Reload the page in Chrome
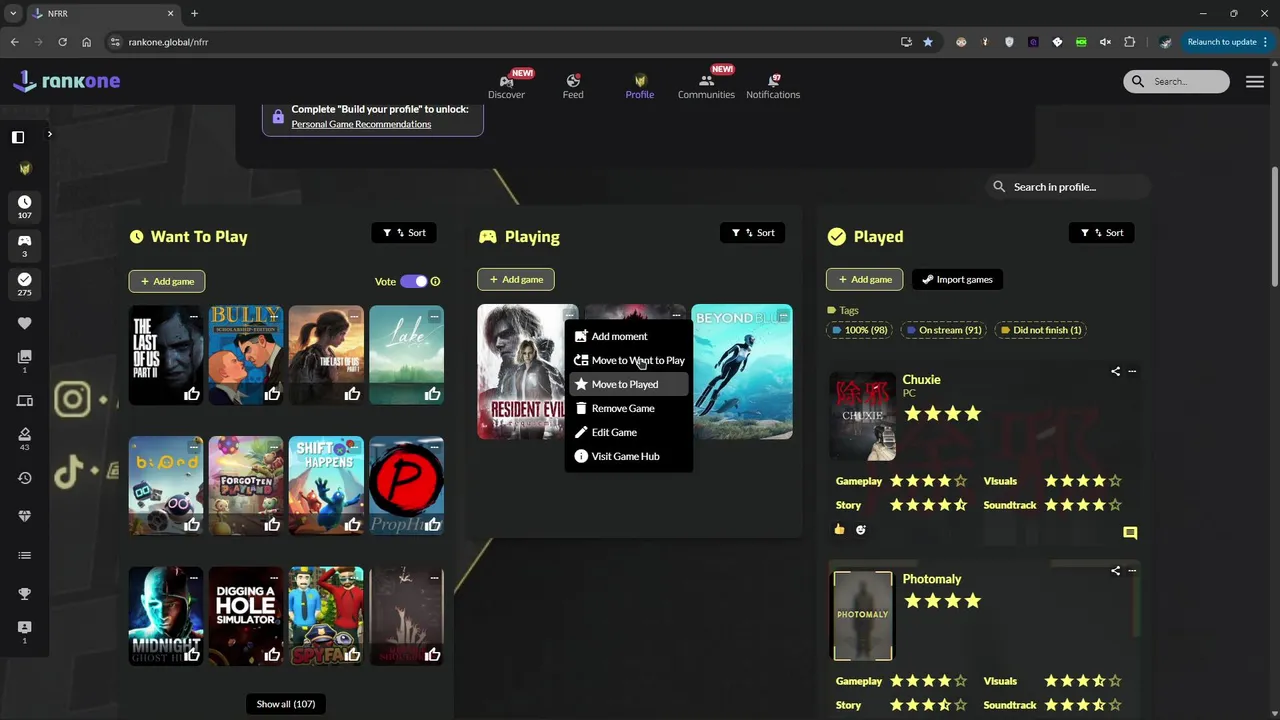 [62, 42]
